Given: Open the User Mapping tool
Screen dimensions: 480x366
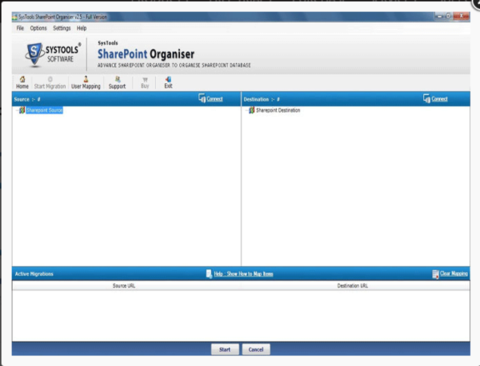Looking at the screenshot, I should [x=86, y=79].
